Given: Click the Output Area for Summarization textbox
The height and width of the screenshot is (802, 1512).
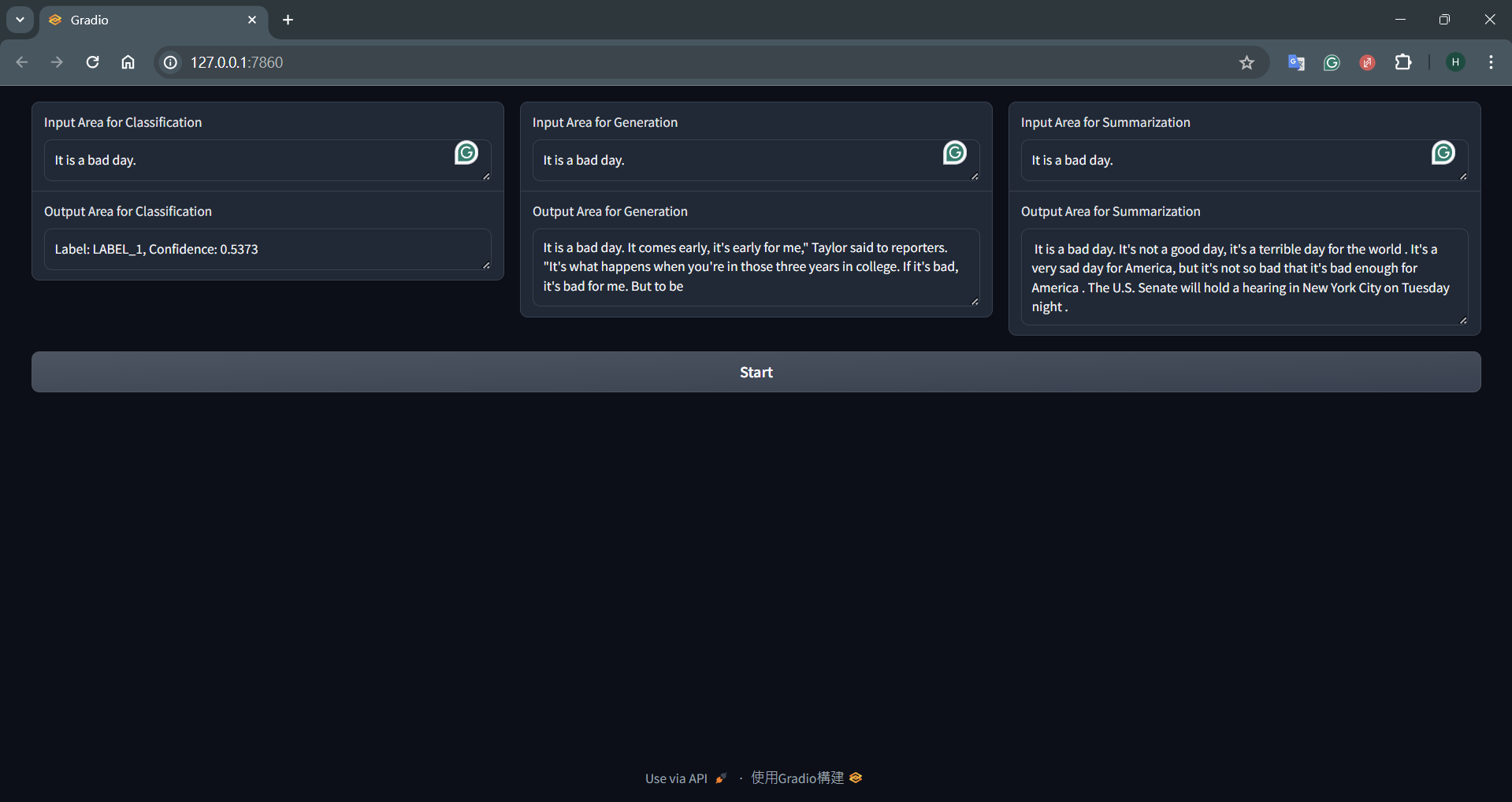Looking at the screenshot, I should (1245, 277).
